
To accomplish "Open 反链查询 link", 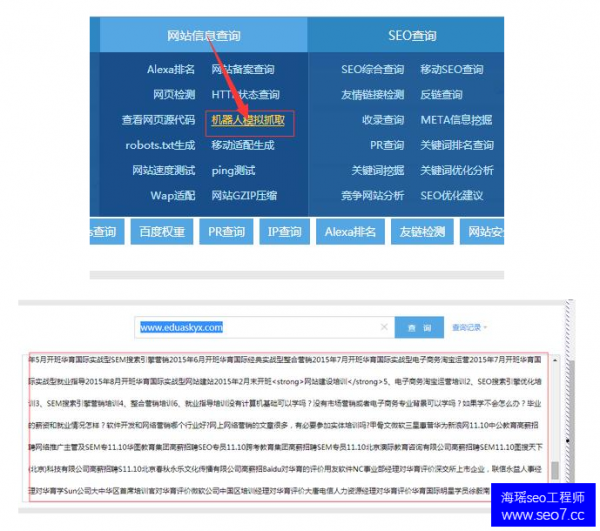I will click(441, 94).
